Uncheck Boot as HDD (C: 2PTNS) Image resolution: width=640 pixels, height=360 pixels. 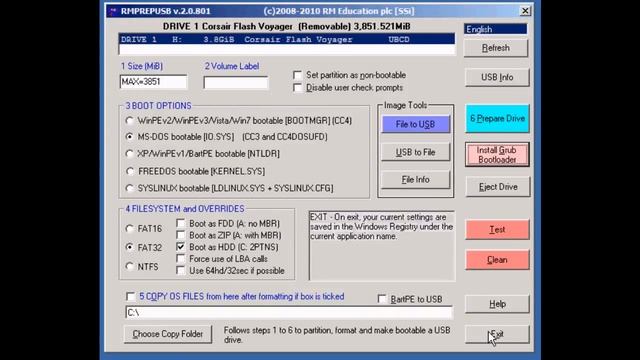pyautogui.click(x=180, y=247)
